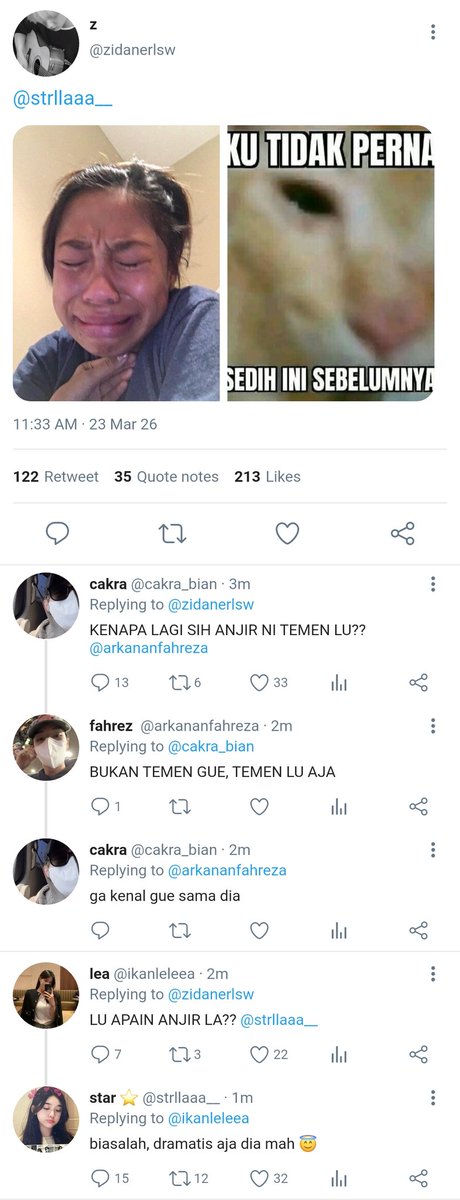Retweet star's reply showing 12 retweets
The image size is (460, 1200).
pos(178,1178)
